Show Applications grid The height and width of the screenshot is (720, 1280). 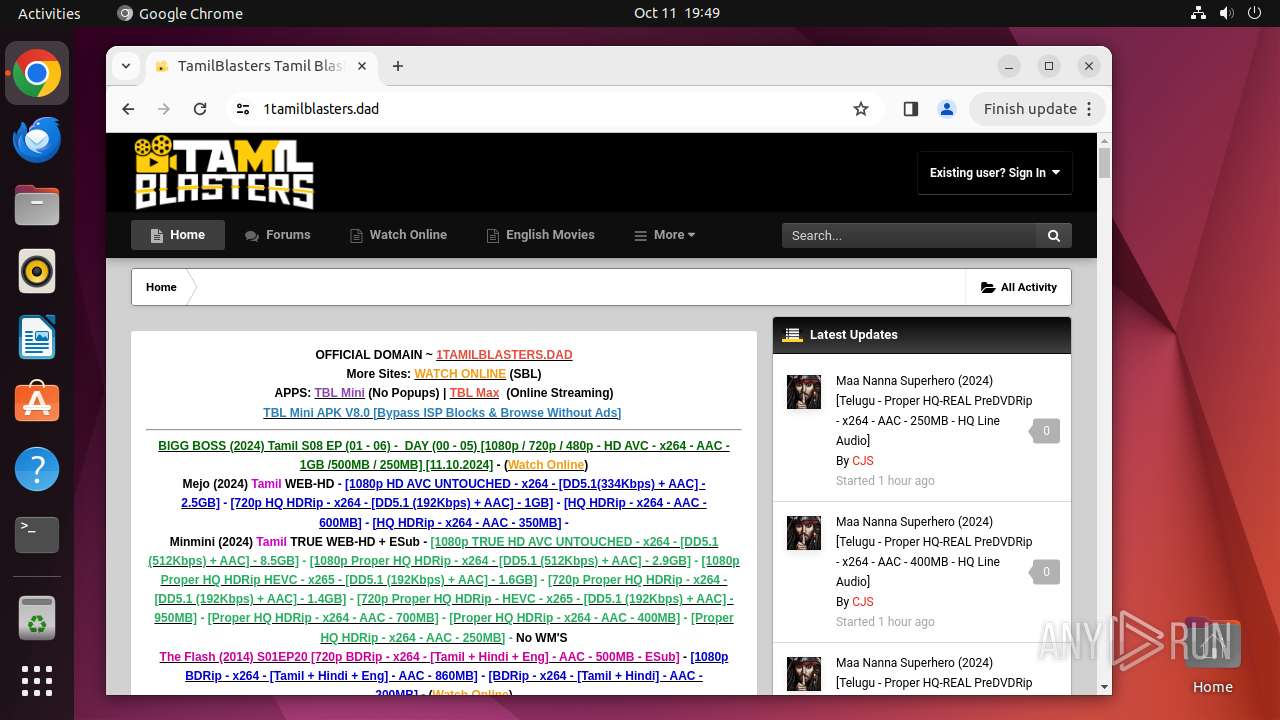click(37, 681)
